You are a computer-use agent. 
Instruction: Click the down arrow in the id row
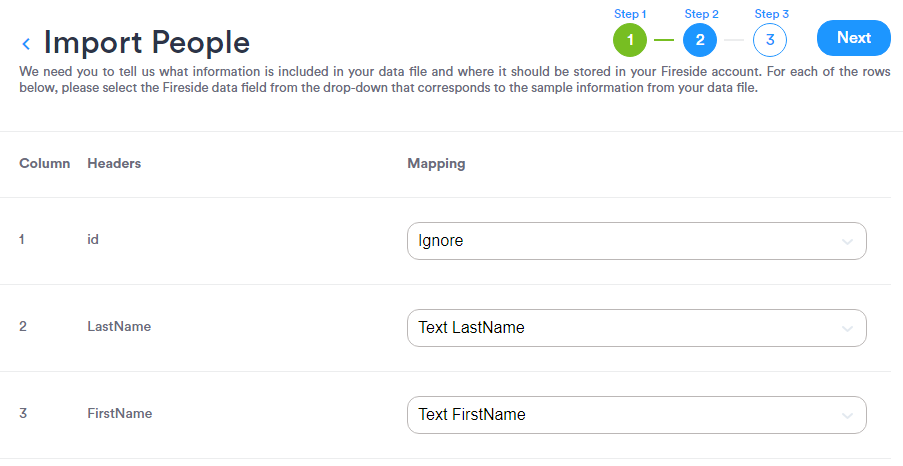click(847, 242)
